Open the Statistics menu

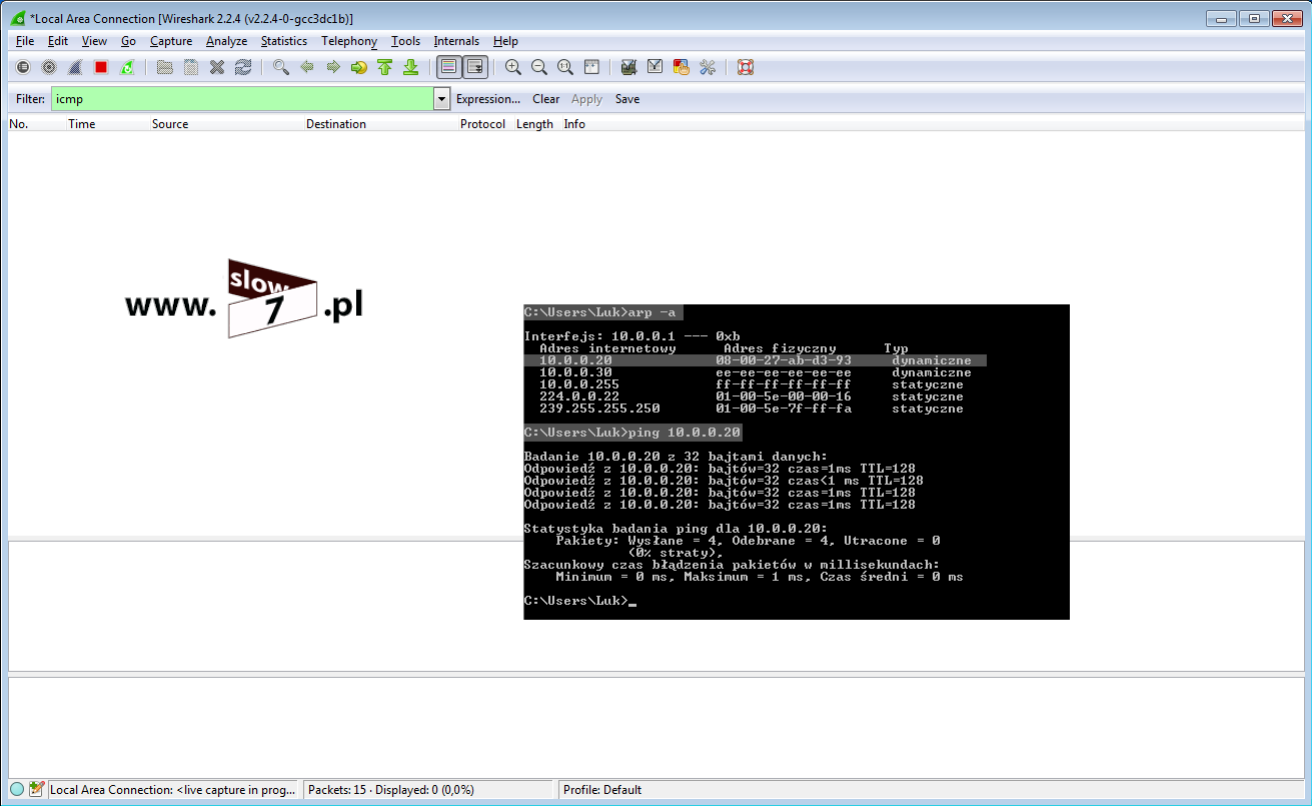(284, 41)
